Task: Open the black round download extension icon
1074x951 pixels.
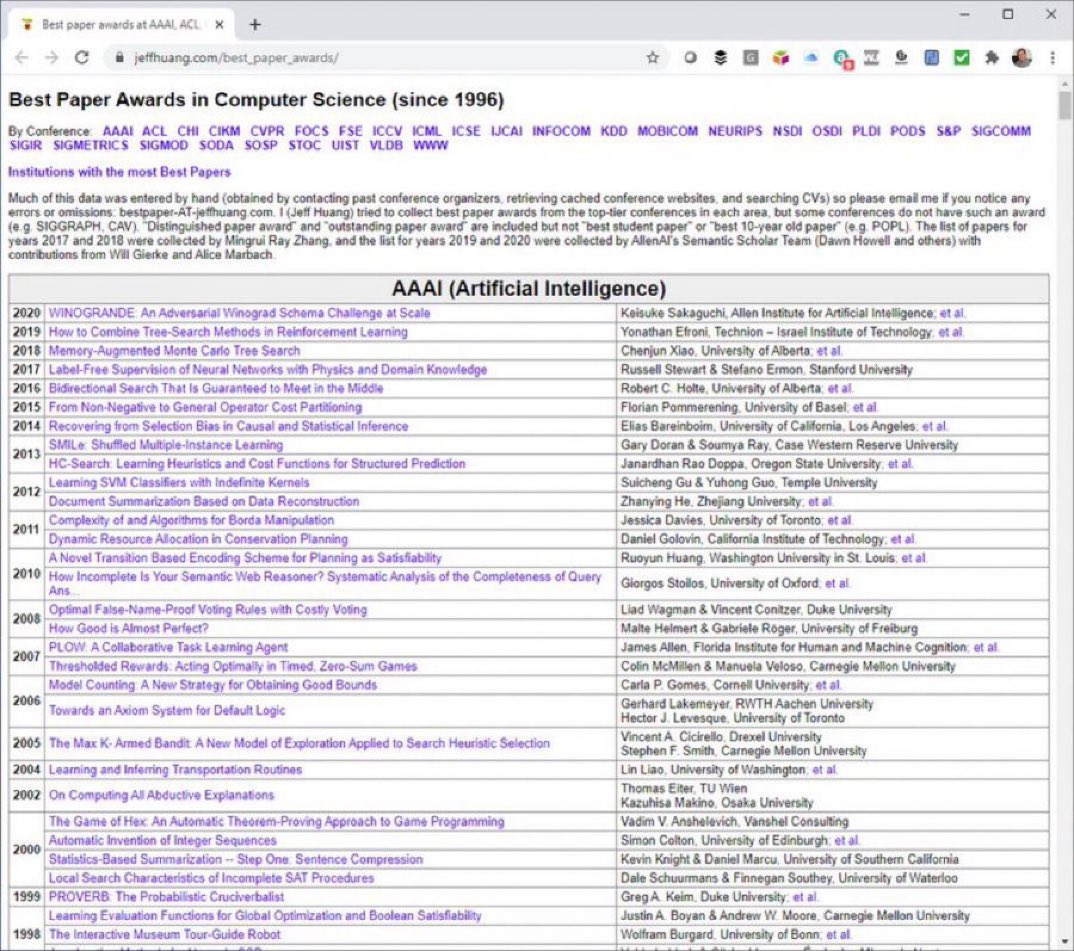Action: click(x=901, y=58)
